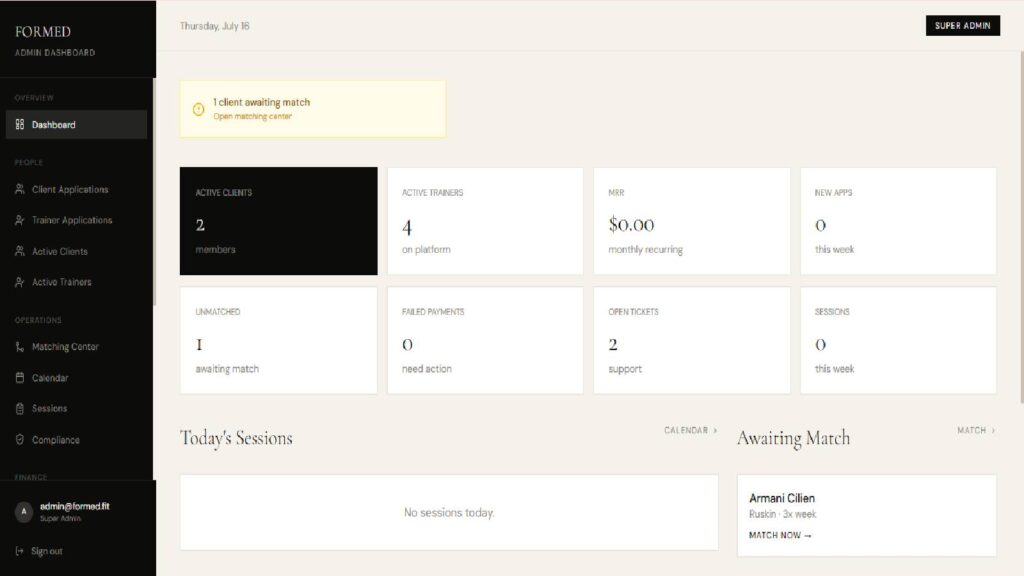Open the Active Clients stat card
The image size is (1024, 576).
(279, 221)
